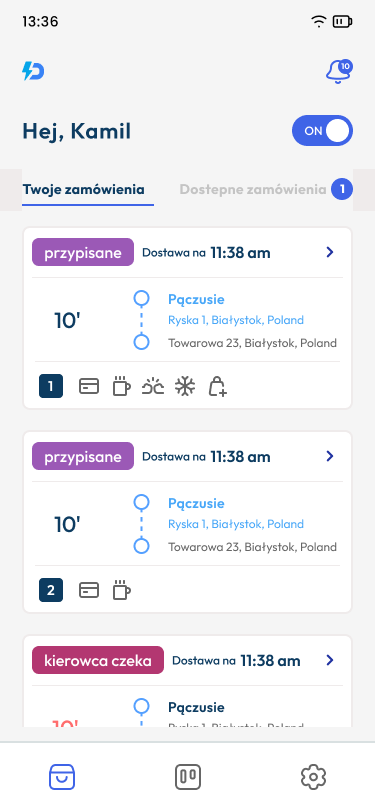Expand second przypisane order via chevron
This screenshot has width=375, height=809.
pos(330,456)
